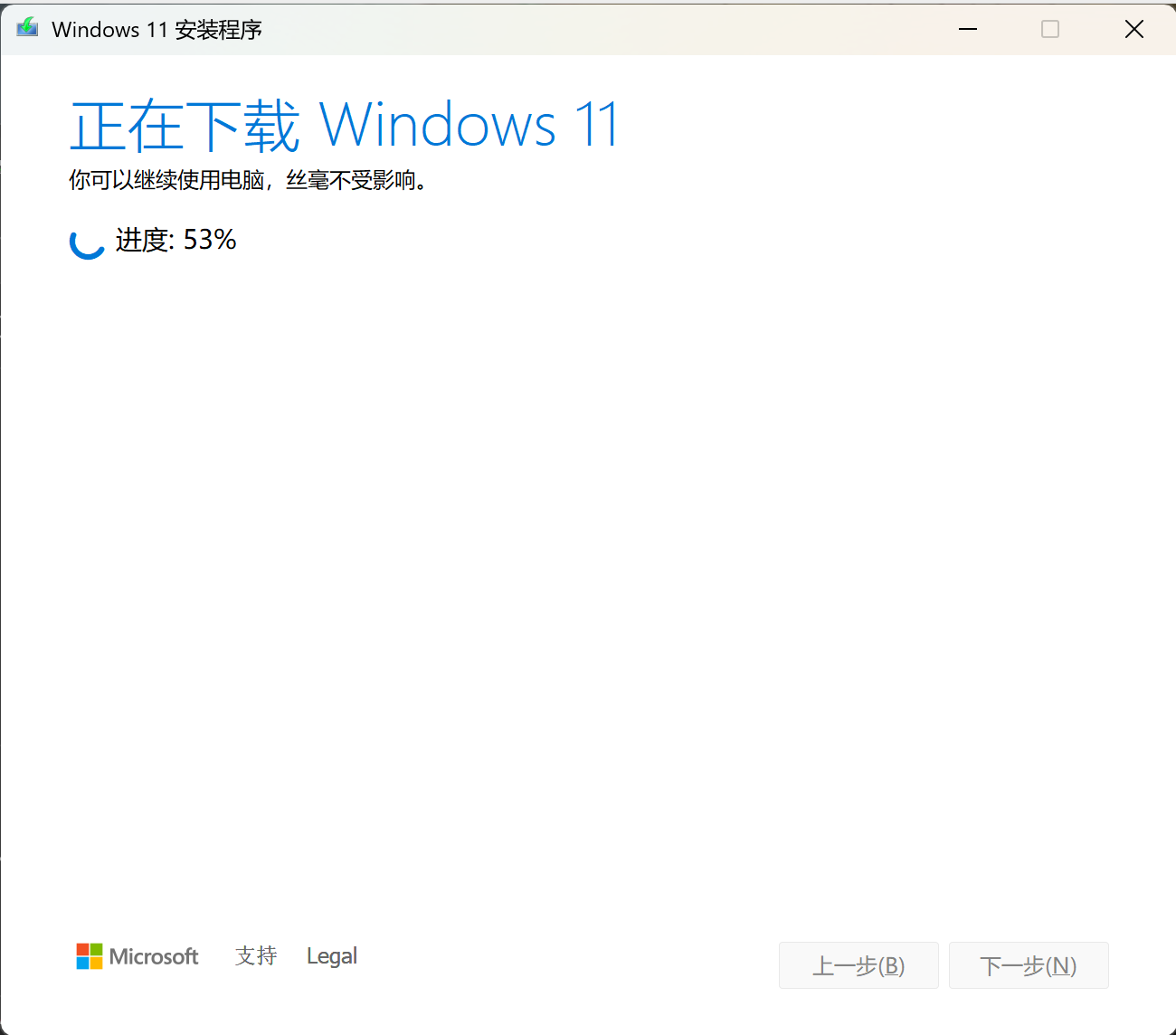Click the 下一步(N) next button
The height and width of the screenshot is (1035, 1176).
tap(1029, 965)
